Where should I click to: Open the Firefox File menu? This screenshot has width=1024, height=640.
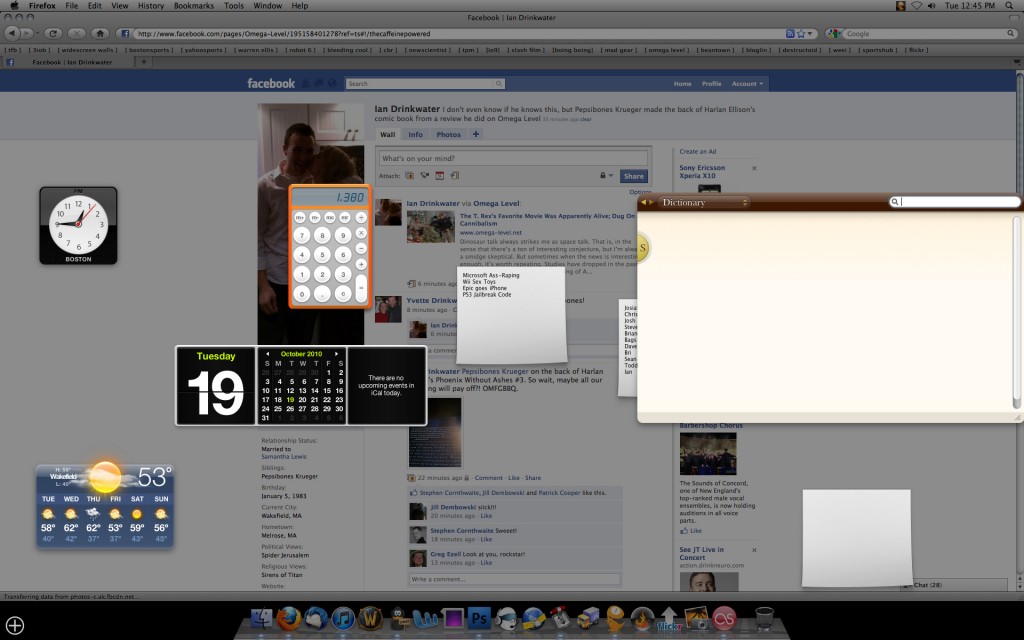(72, 6)
